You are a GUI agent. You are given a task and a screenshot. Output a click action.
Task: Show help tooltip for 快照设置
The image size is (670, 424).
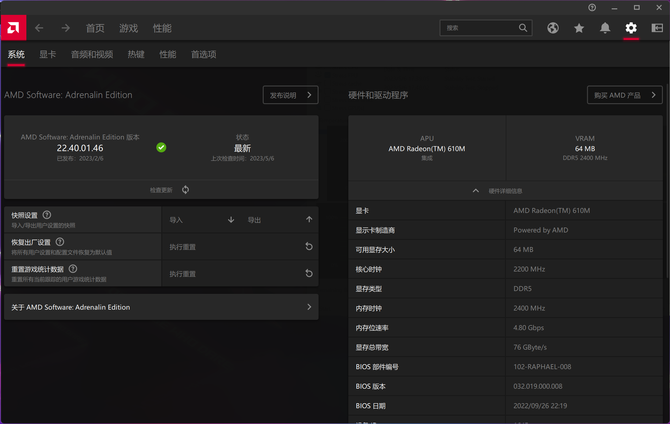point(47,215)
